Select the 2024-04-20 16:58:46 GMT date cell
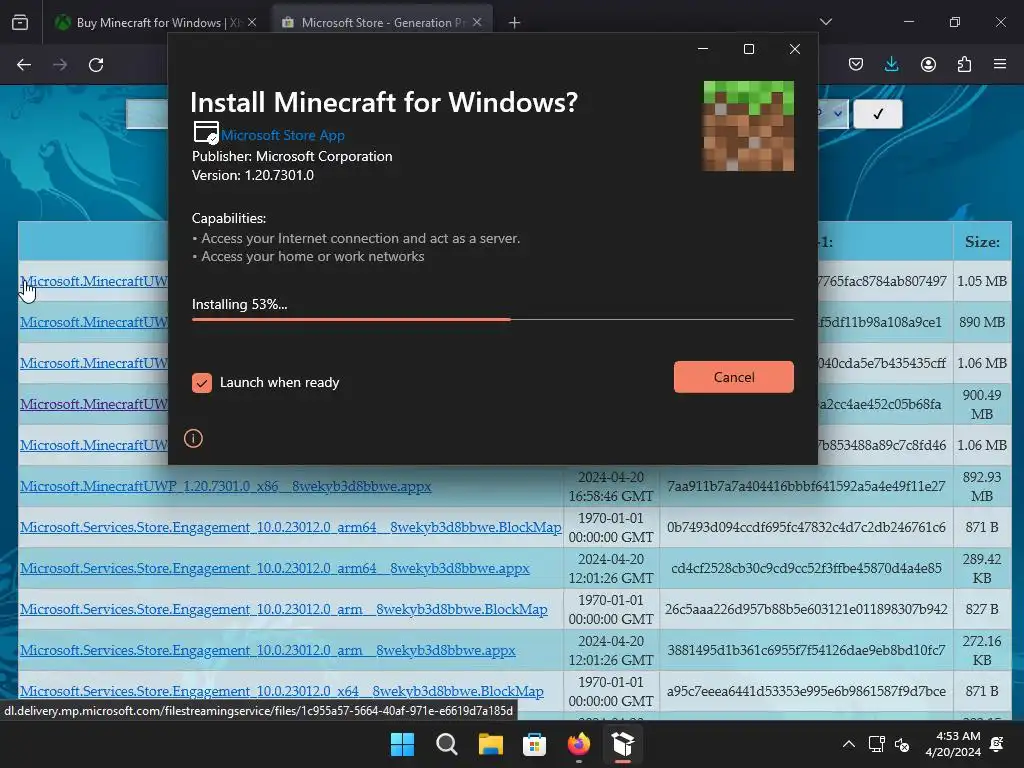Image resolution: width=1024 pixels, height=768 pixels. tap(611, 487)
